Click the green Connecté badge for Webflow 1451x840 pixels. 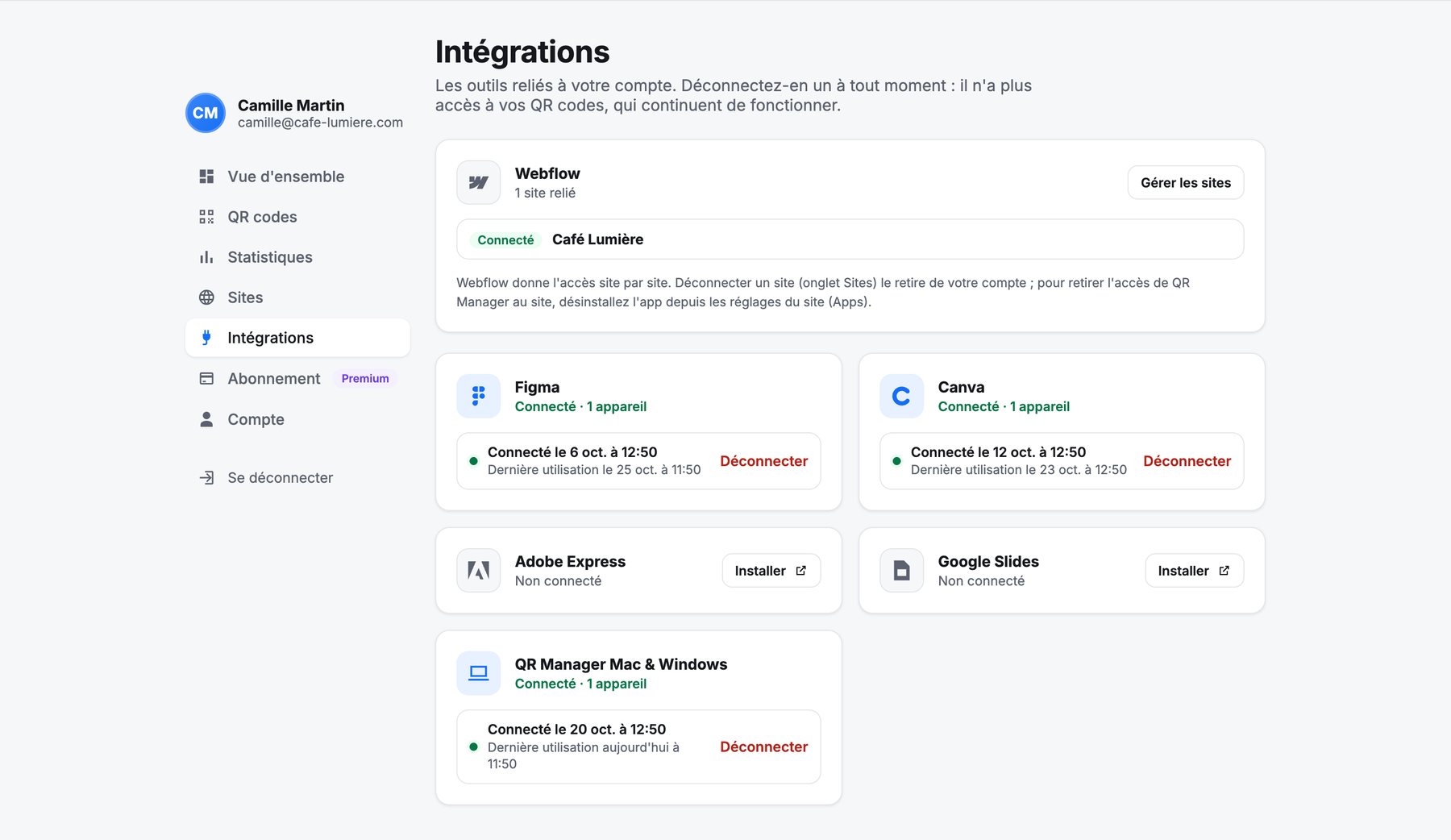505,240
